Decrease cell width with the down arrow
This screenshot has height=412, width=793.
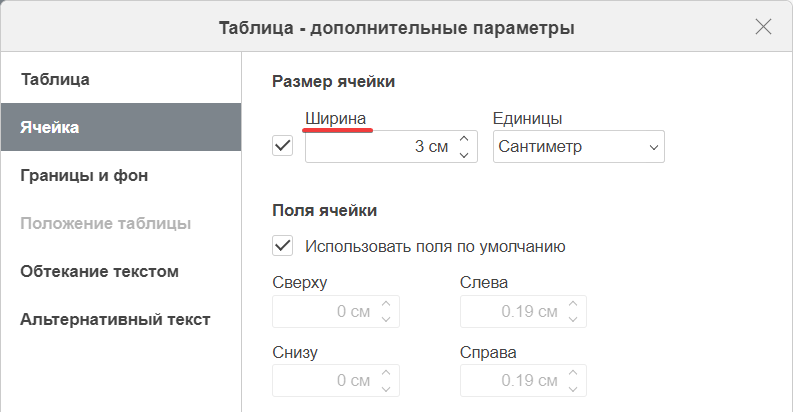click(x=464, y=155)
